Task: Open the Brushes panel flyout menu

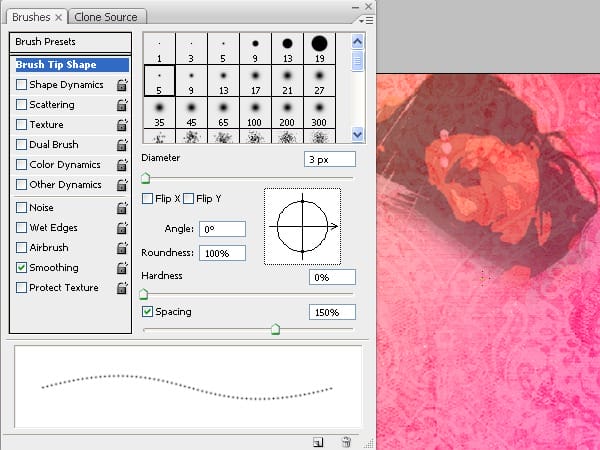Action: pos(367,20)
